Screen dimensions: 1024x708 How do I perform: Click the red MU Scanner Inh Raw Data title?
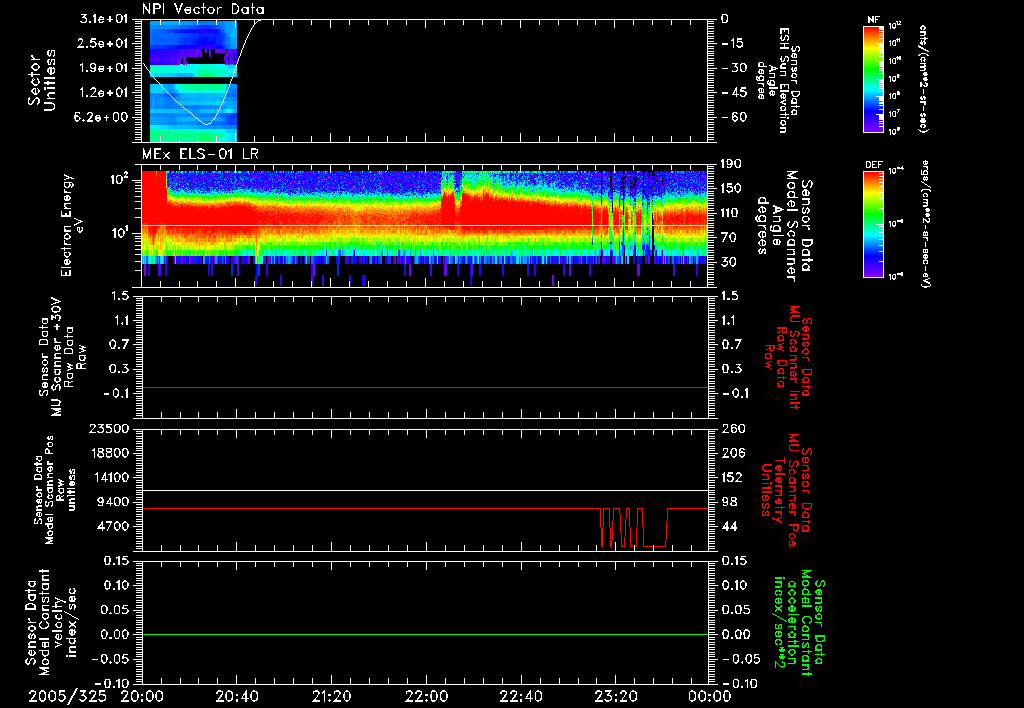(x=787, y=357)
